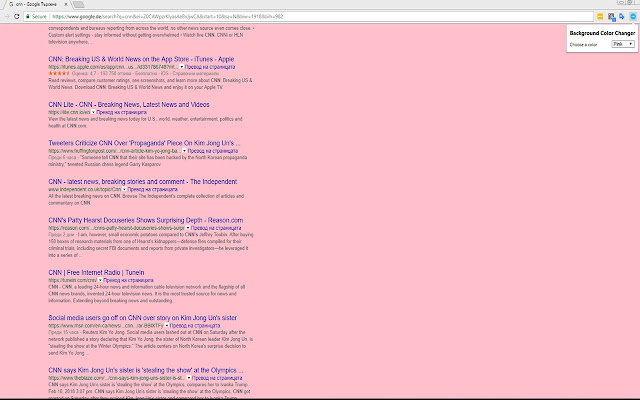Close the cnn Google search tab

pyautogui.click(x=66, y=4)
